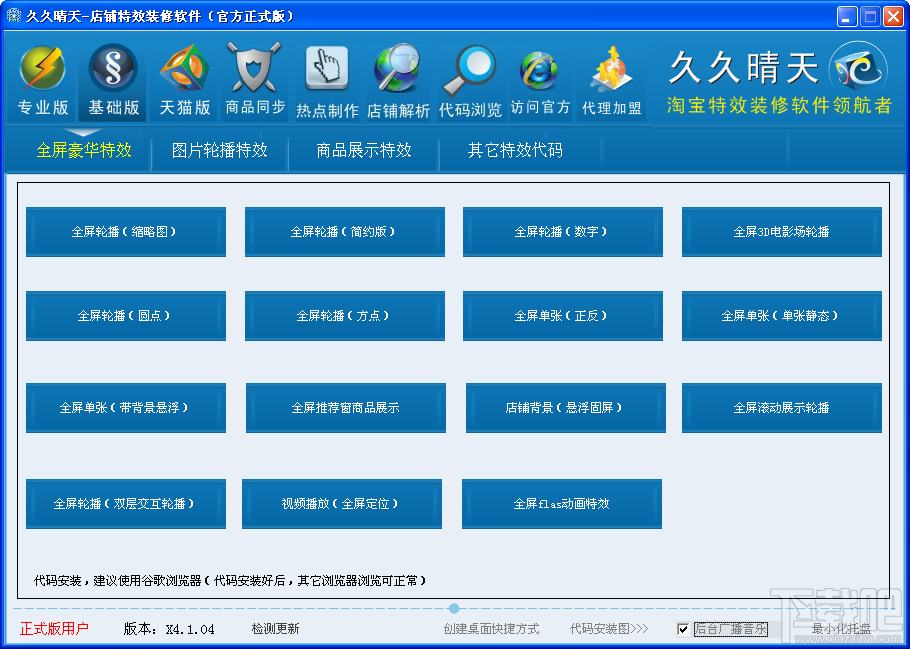Screen dimensions: 910x649
Task: Select the 基础版 section icon
Action: tap(113, 68)
